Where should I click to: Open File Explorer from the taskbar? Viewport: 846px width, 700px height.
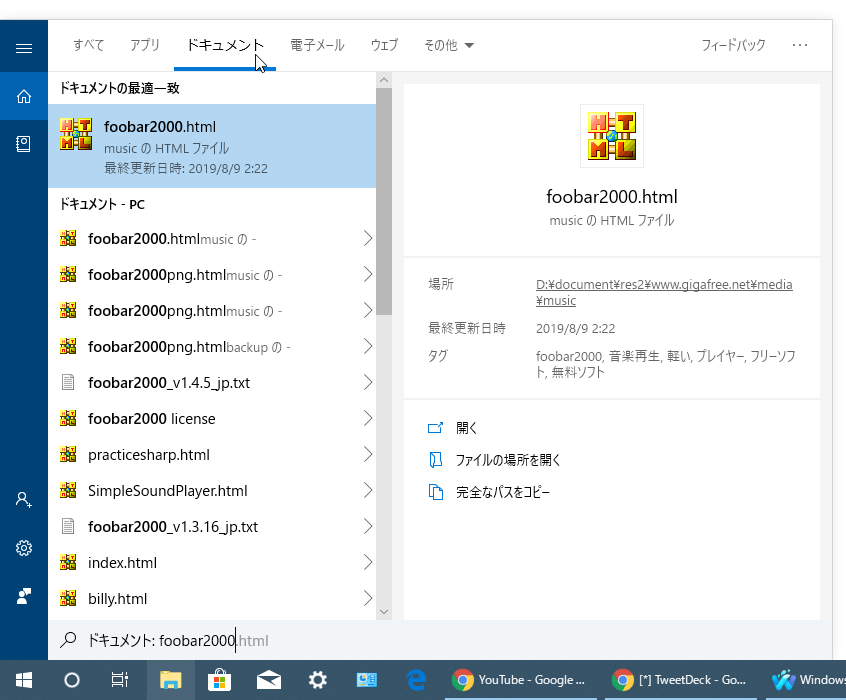click(x=170, y=680)
